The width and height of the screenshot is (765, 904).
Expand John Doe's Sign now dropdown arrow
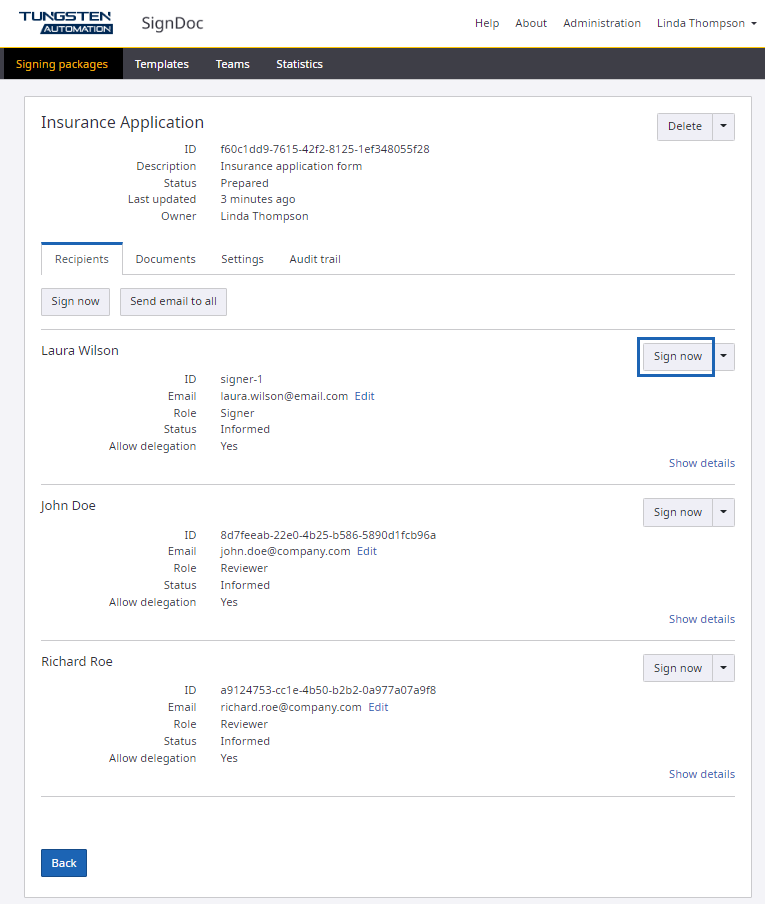pos(724,512)
